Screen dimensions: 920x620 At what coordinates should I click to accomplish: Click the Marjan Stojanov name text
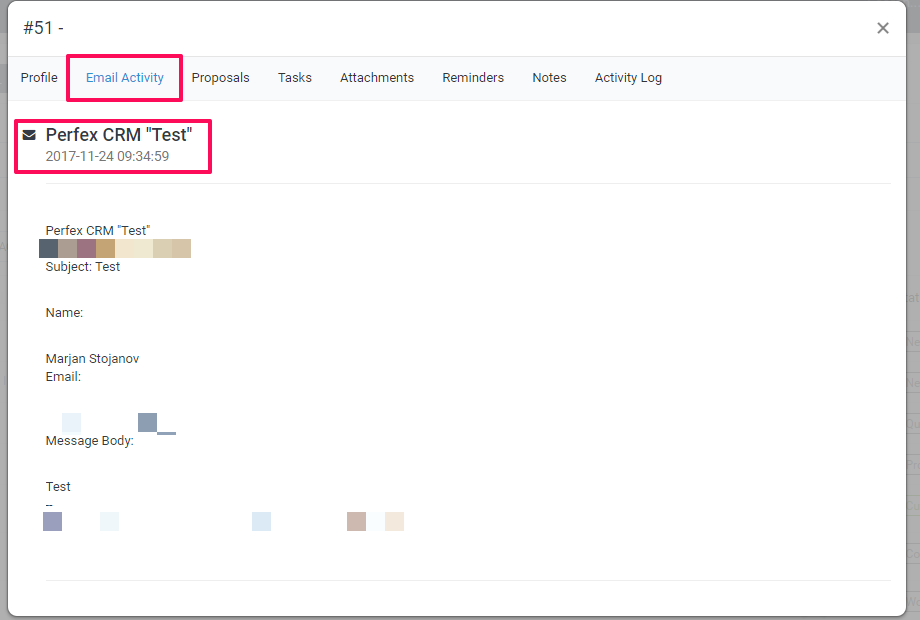[92, 358]
